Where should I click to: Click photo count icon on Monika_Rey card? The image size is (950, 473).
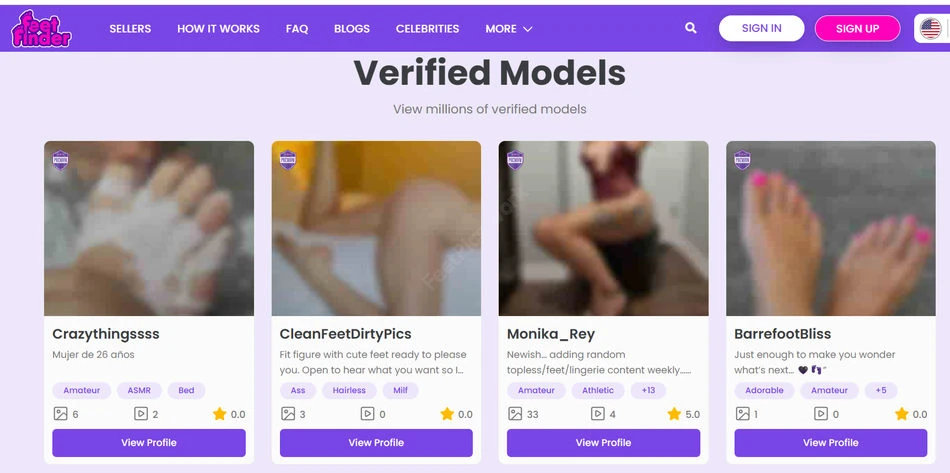(x=515, y=414)
